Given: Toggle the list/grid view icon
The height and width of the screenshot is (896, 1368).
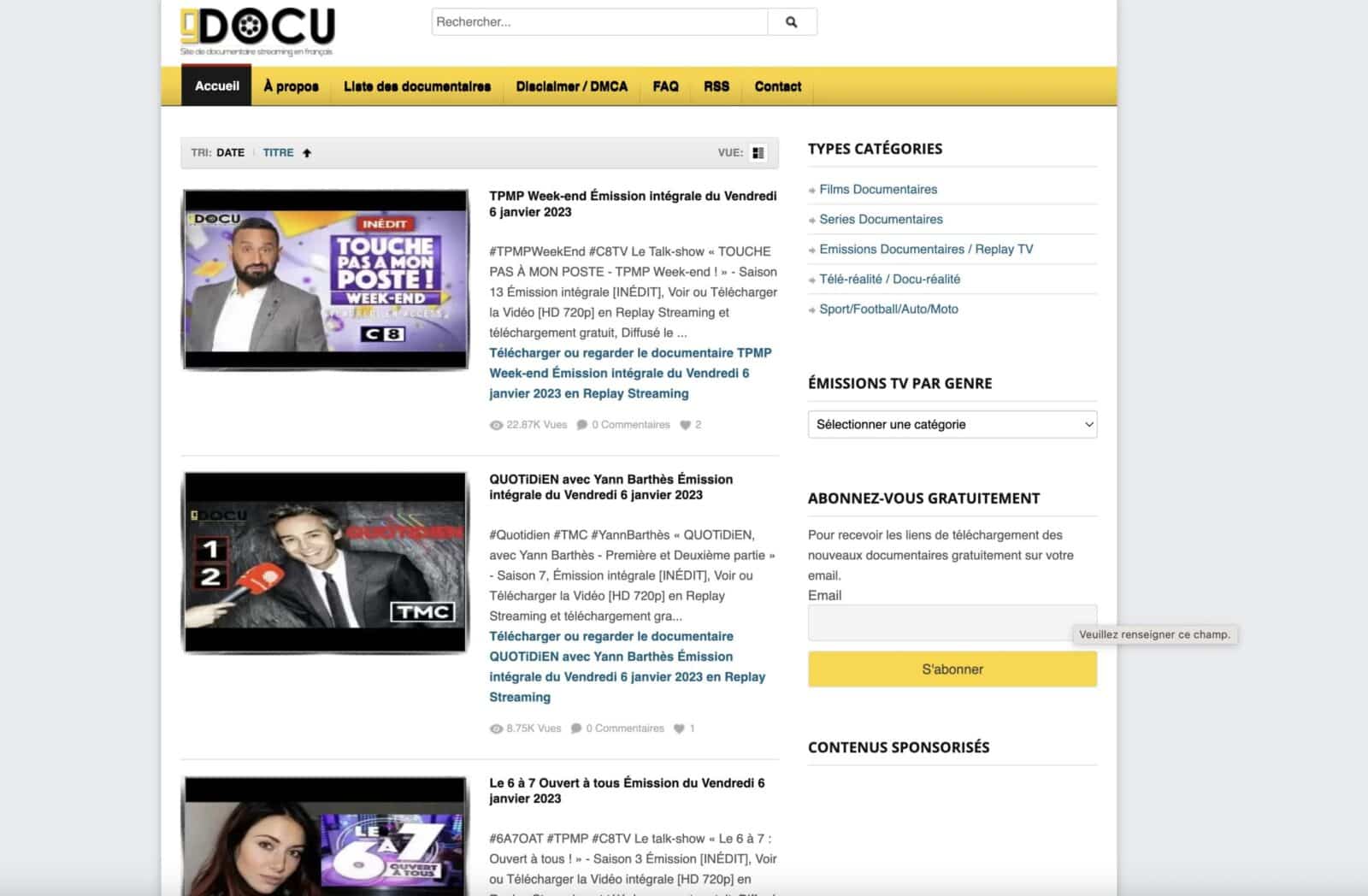Looking at the screenshot, I should click(x=758, y=153).
